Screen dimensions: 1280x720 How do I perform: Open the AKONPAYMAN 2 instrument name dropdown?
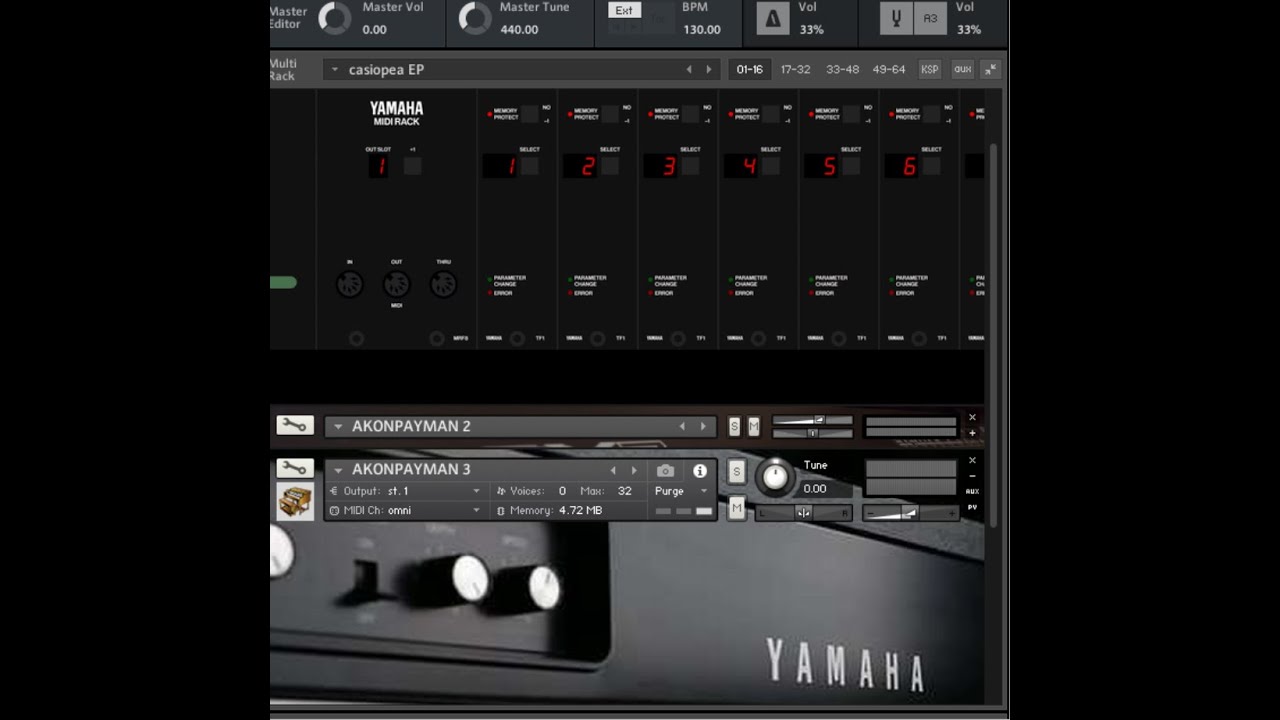[338, 427]
